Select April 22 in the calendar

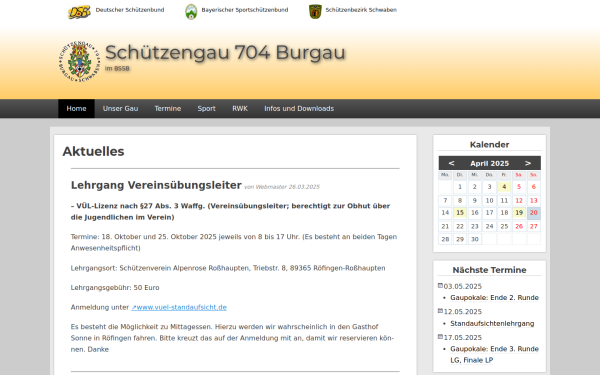(460, 227)
